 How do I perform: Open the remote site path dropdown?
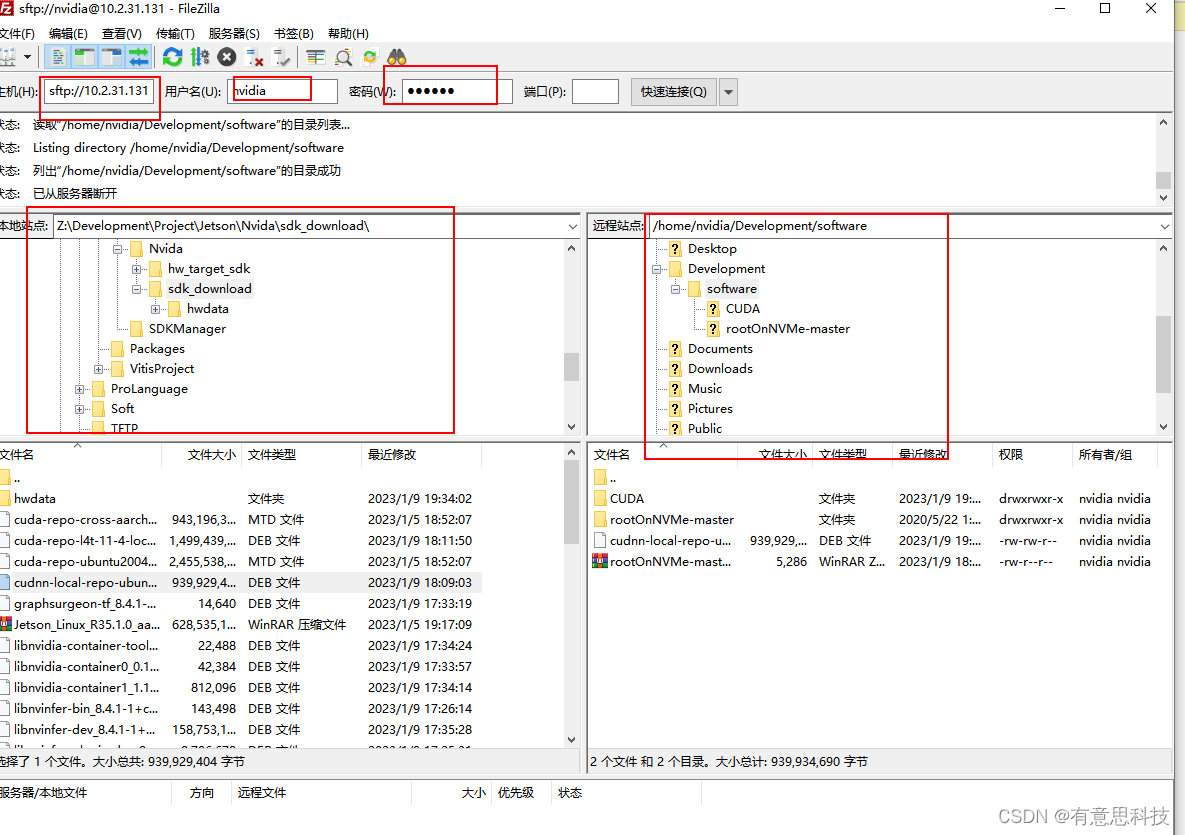tap(1164, 226)
